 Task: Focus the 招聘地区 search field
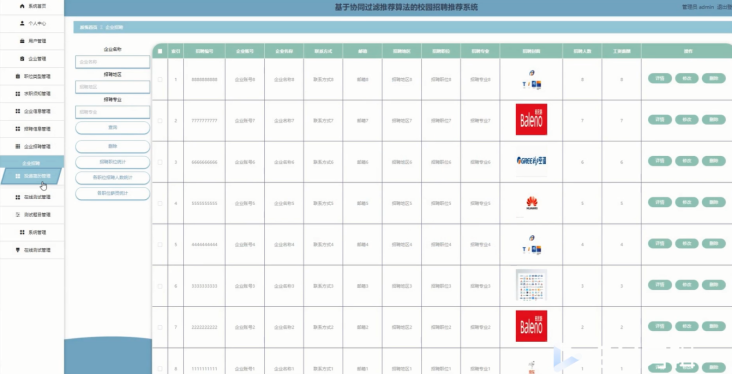(x=113, y=87)
